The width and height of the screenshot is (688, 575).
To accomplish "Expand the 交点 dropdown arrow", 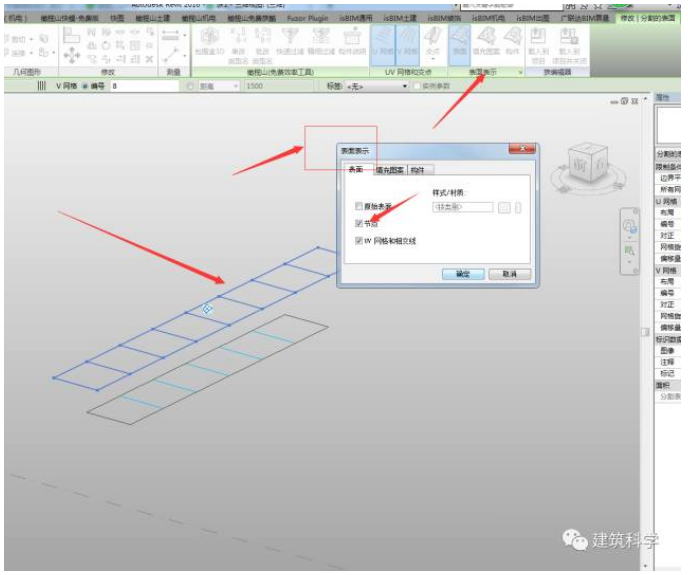I will [x=433, y=58].
